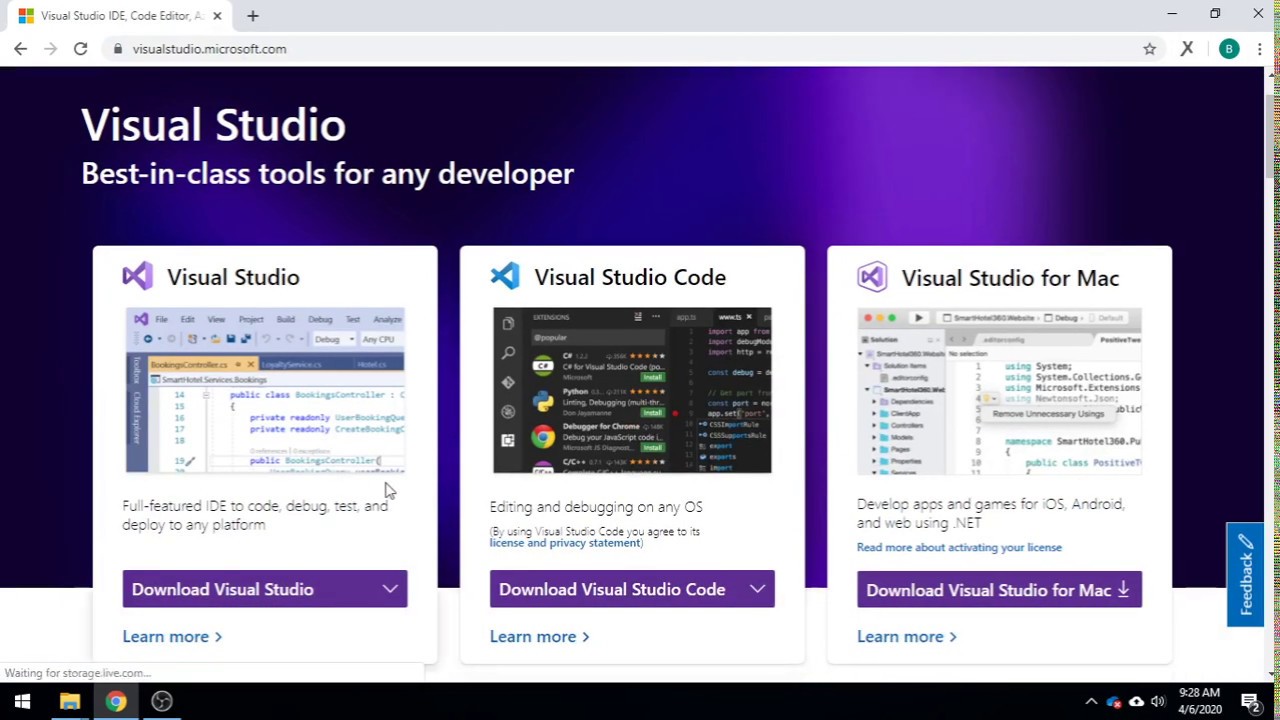Click the Visual Studio Code card heading

[630, 277]
